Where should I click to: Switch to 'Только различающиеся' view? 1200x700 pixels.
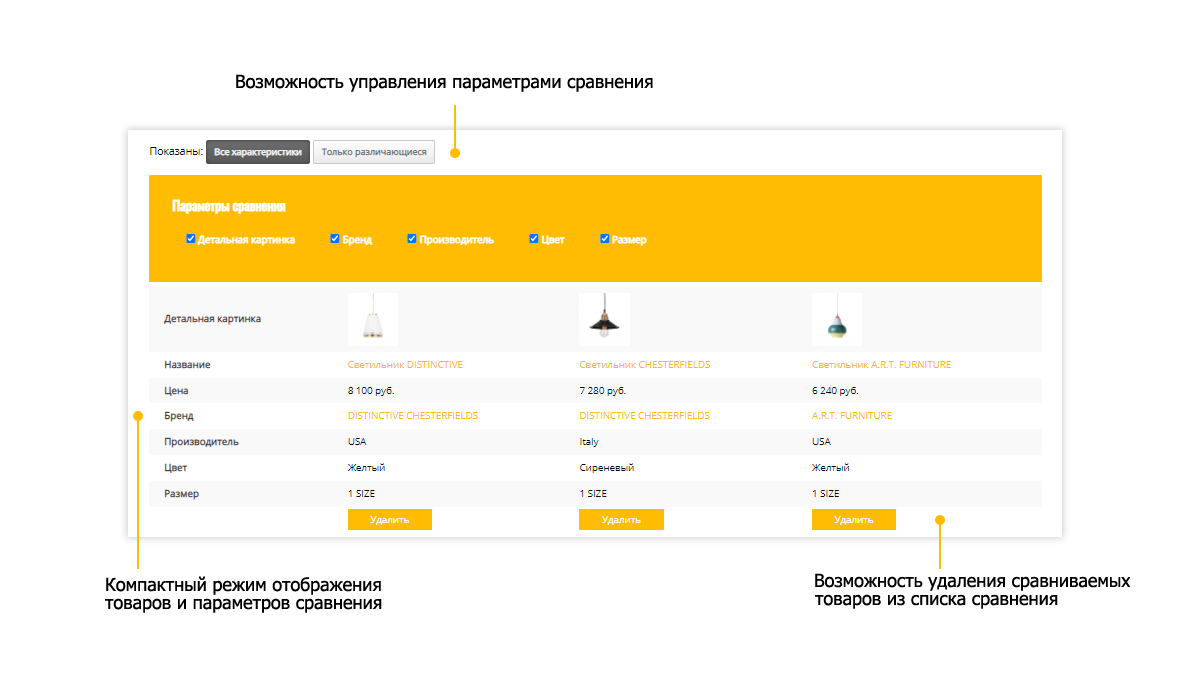[x=374, y=152]
